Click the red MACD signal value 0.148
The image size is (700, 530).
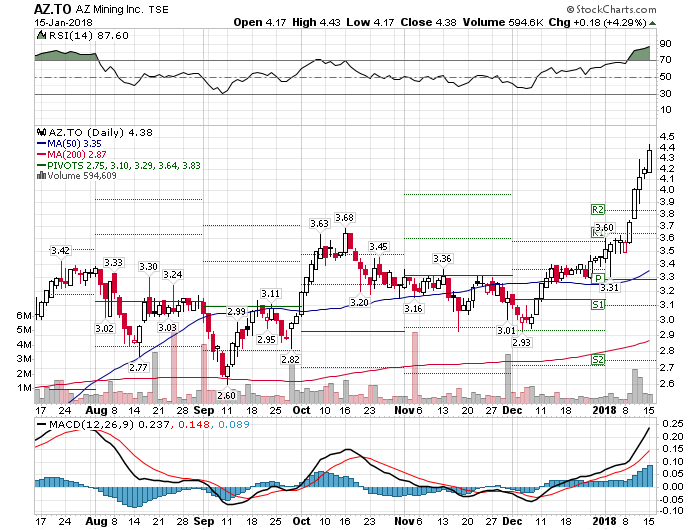tap(194, 424)
